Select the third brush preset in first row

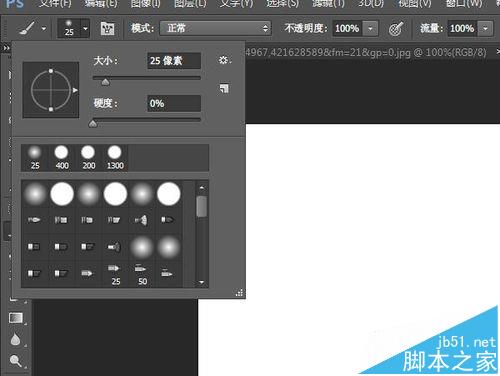pyautogui.click(x=88, y=194)
